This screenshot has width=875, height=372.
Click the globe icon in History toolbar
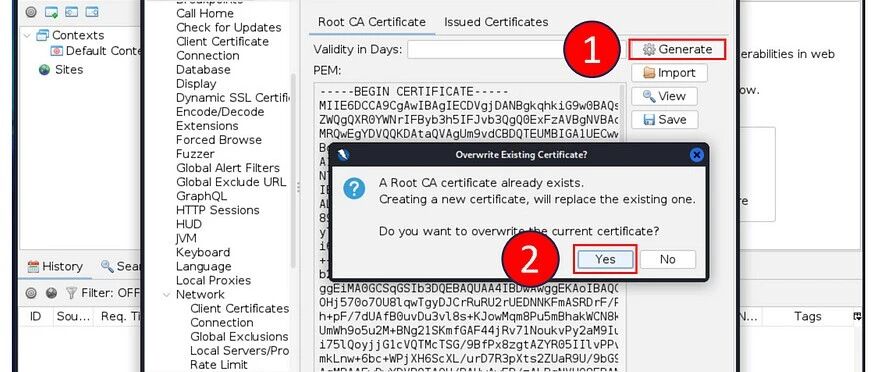(51, 293)
